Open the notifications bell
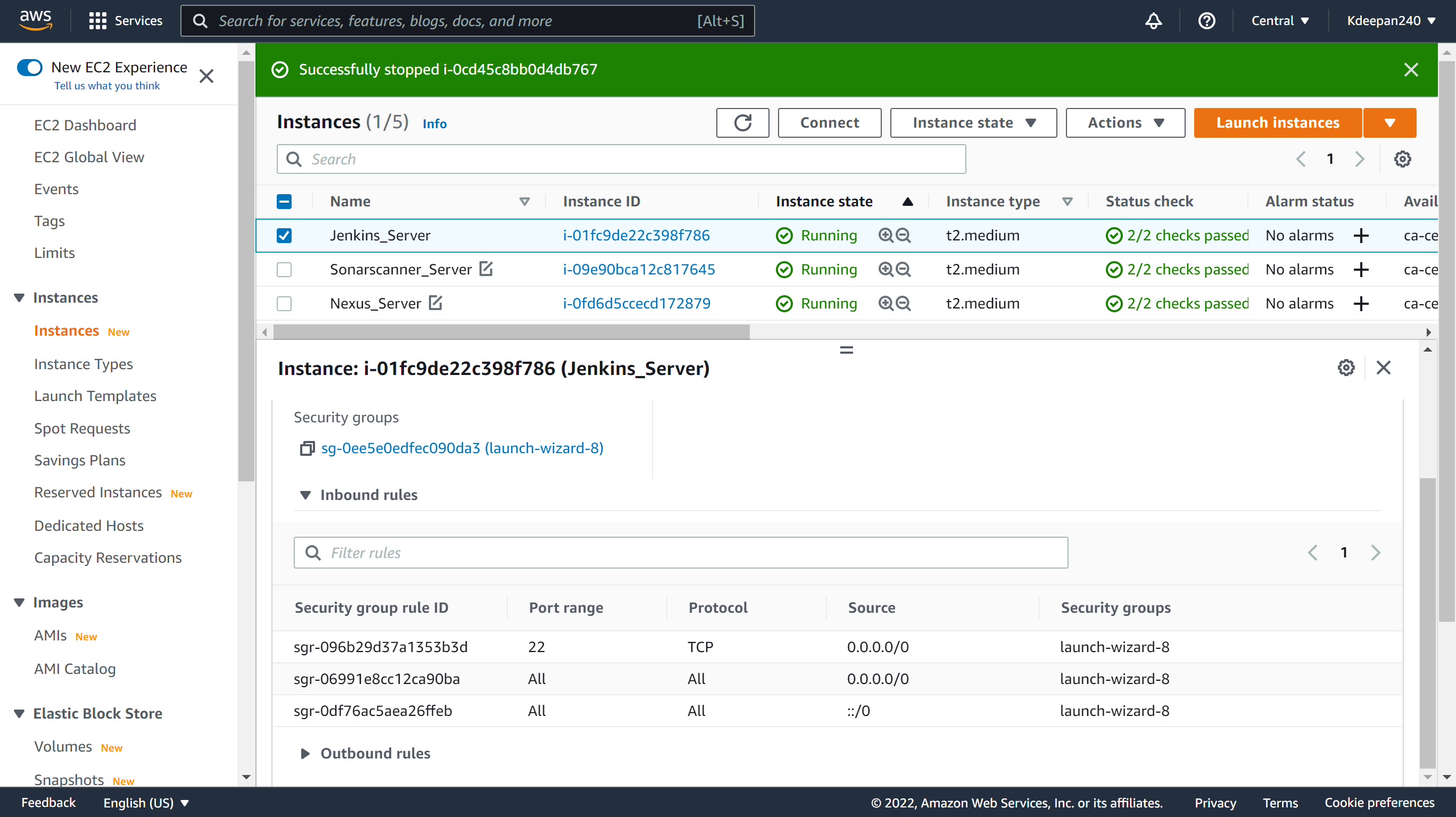The width and height of the screenshot is (1456, 817). [1153, 21]
